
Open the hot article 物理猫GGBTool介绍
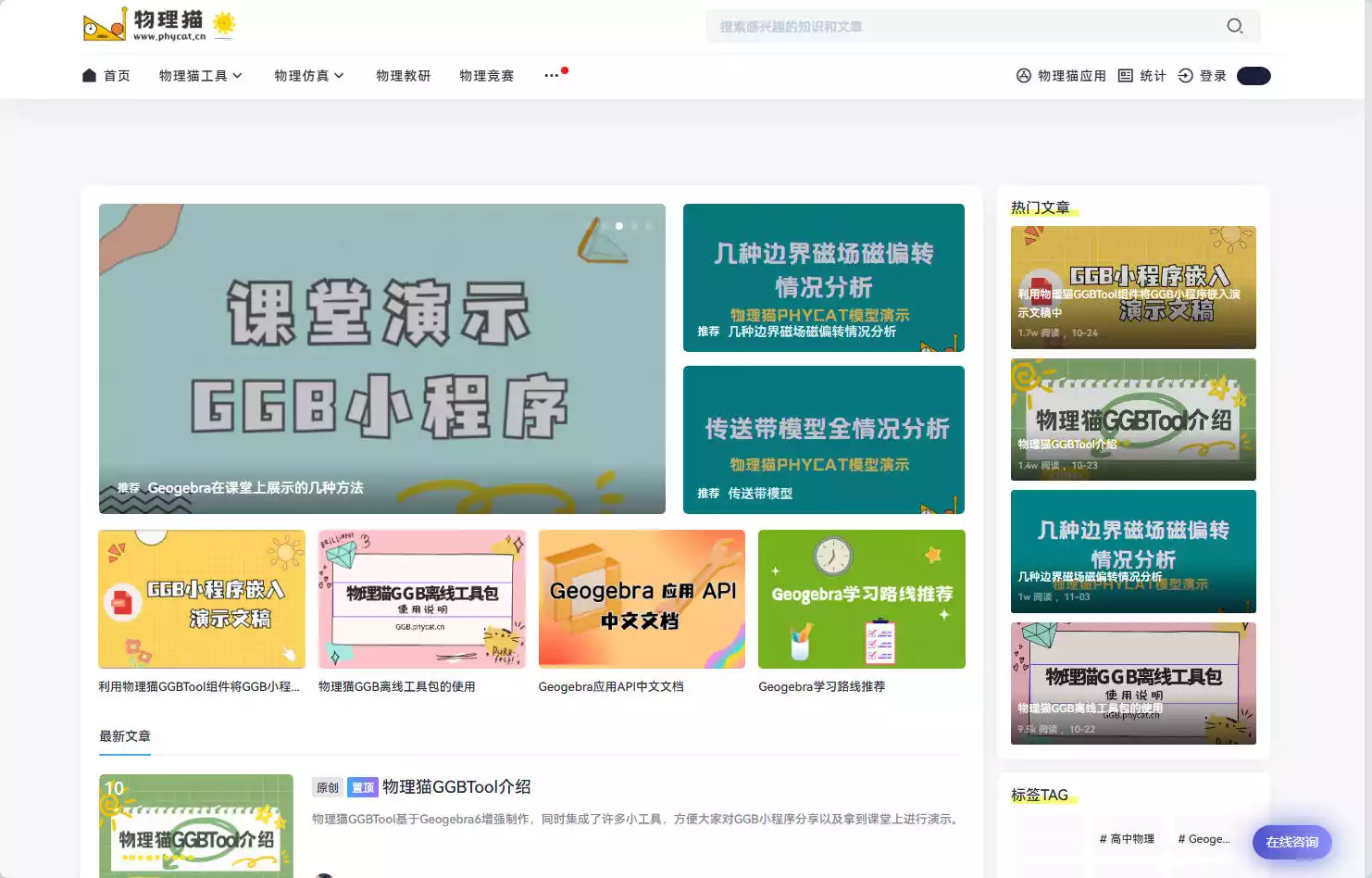tap(1133, 420)
